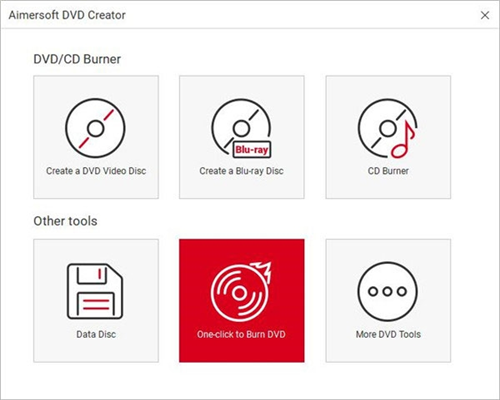Screen dimensions: 500x400
Task: Open the "More DVD Tools" label
Action: click(388, 334)
